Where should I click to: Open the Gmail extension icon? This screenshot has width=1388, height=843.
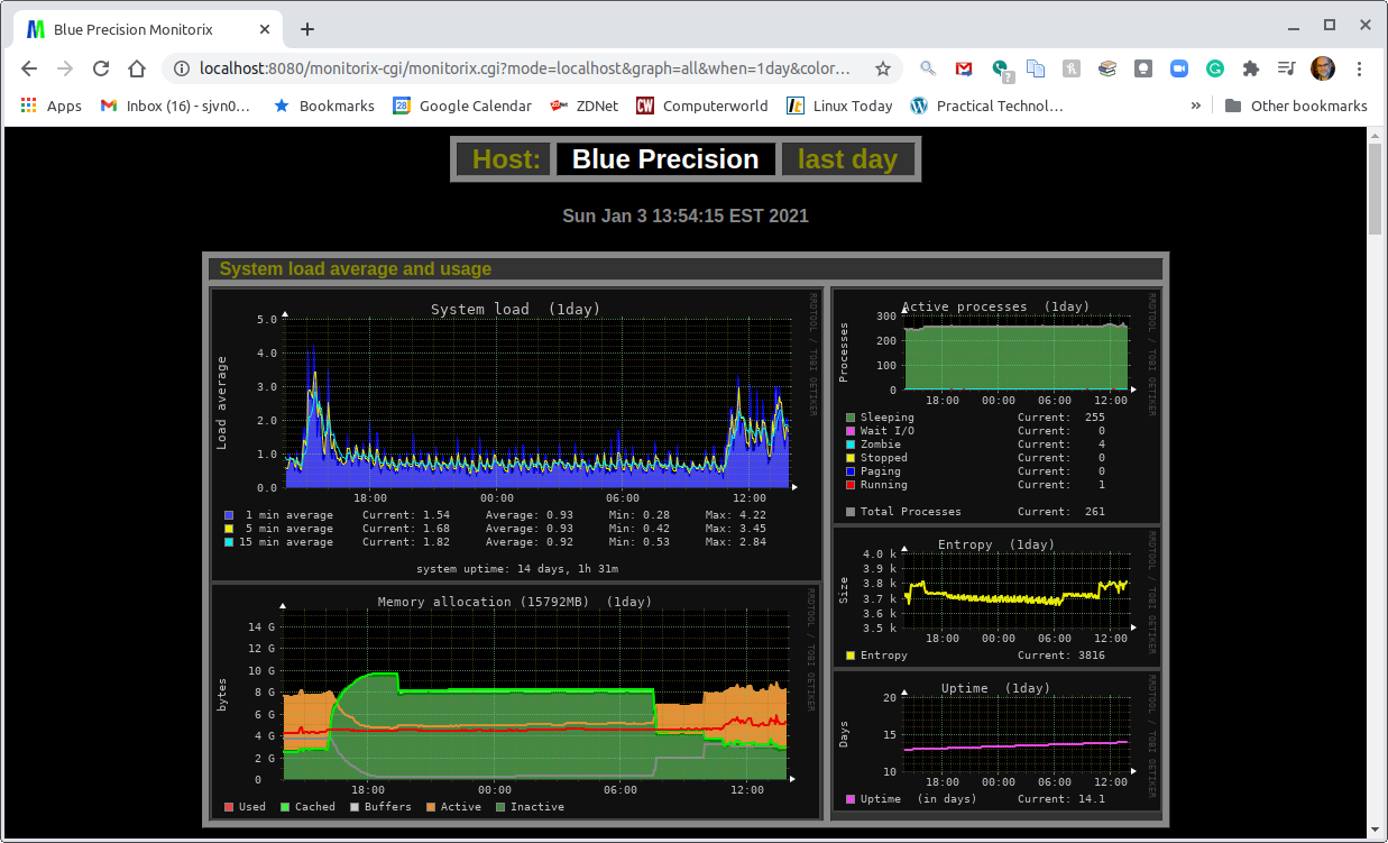tap(963, 69)
